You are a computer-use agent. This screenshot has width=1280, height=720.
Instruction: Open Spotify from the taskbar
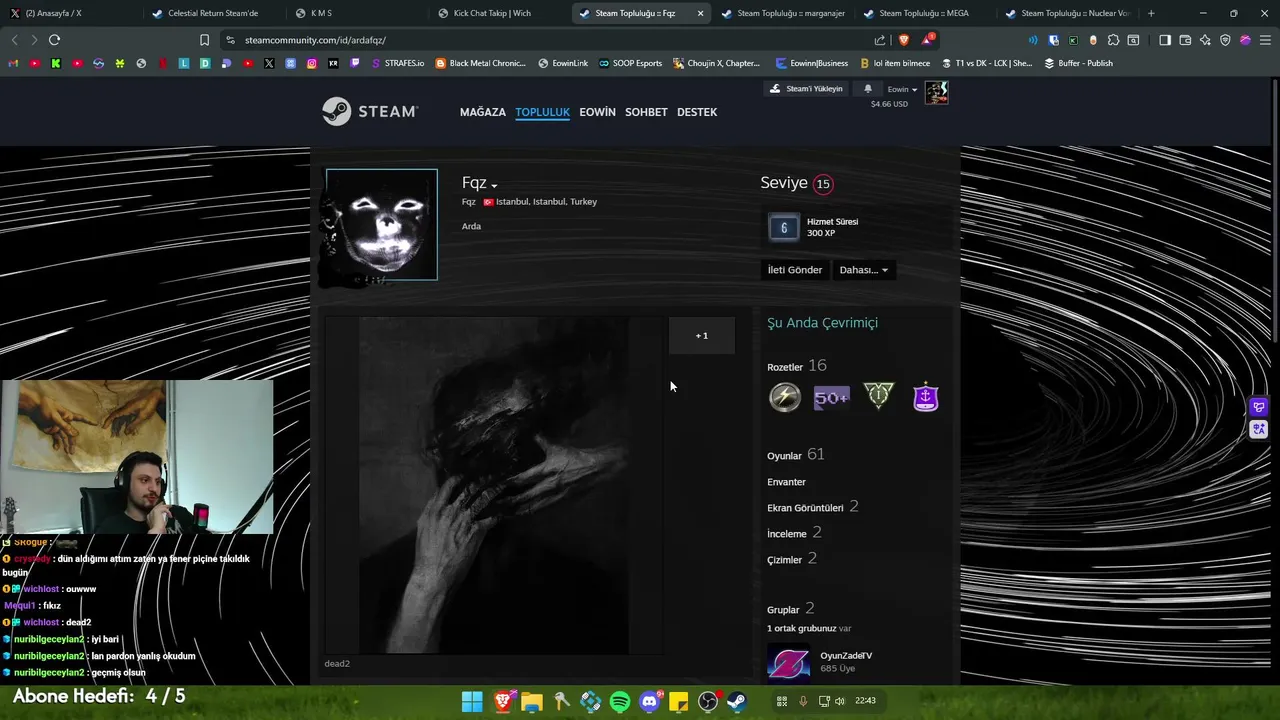pyautogui.click(x=620, y=701)
